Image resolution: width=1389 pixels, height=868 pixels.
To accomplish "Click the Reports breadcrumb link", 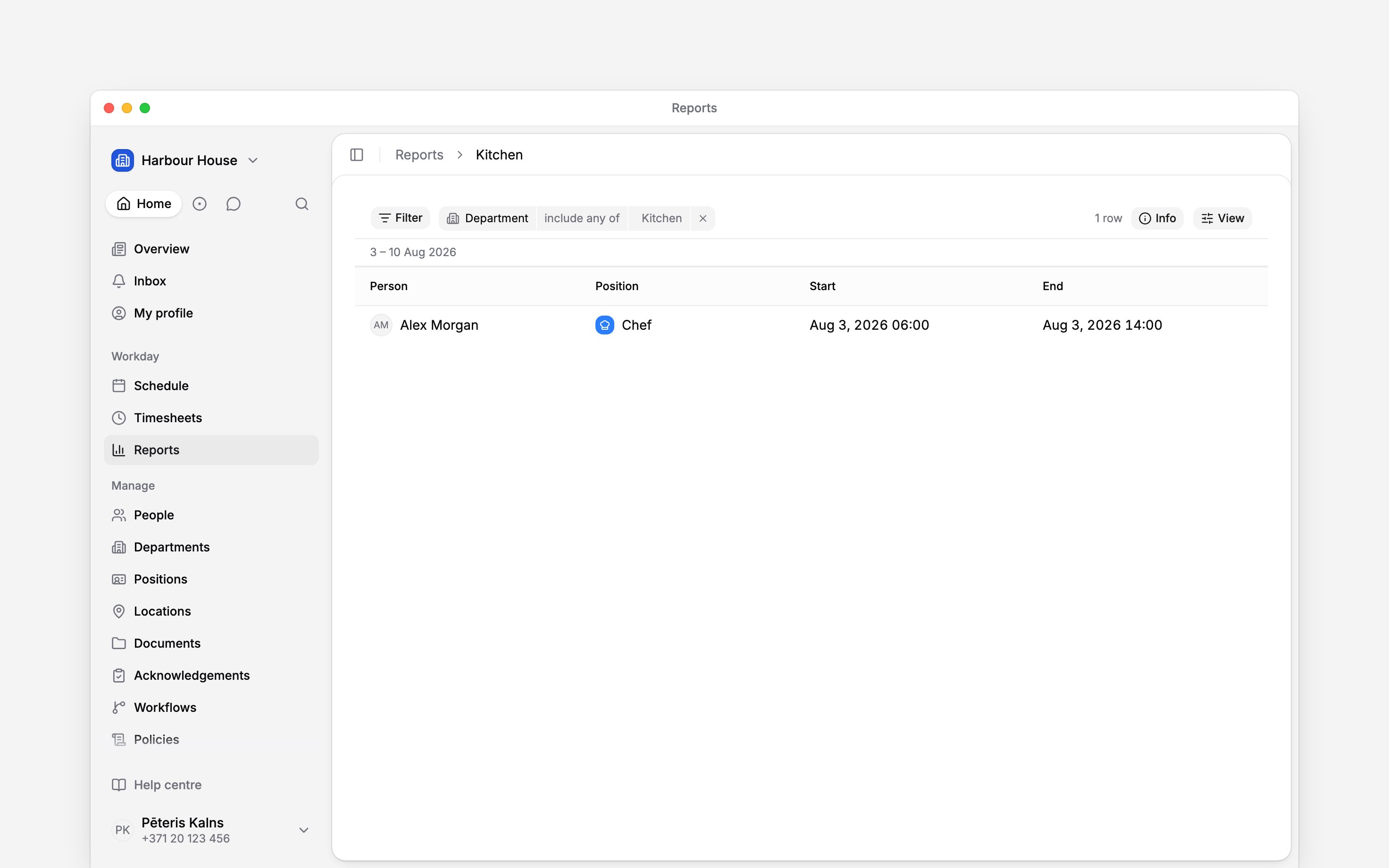I will pyautogui.click(x=419, y=155).
